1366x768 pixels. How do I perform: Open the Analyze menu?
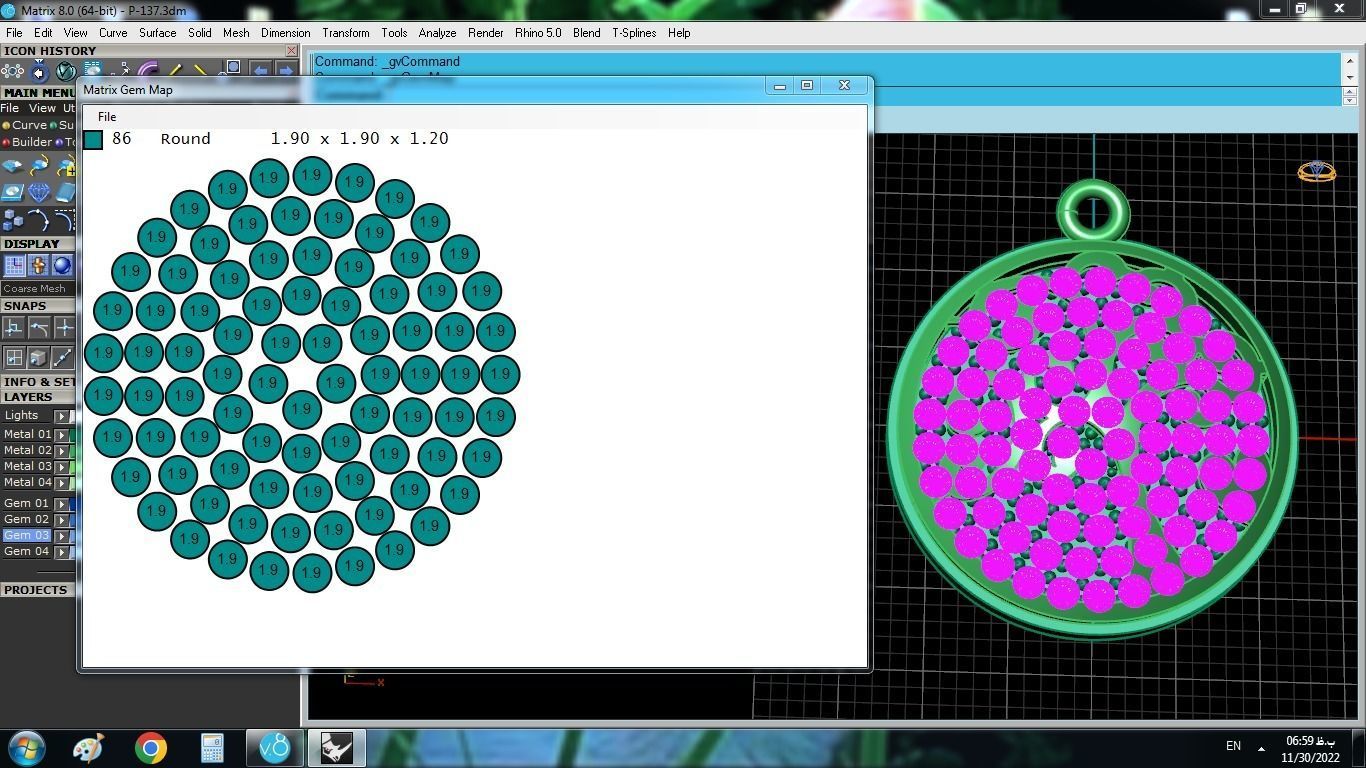tap(437, 33)
